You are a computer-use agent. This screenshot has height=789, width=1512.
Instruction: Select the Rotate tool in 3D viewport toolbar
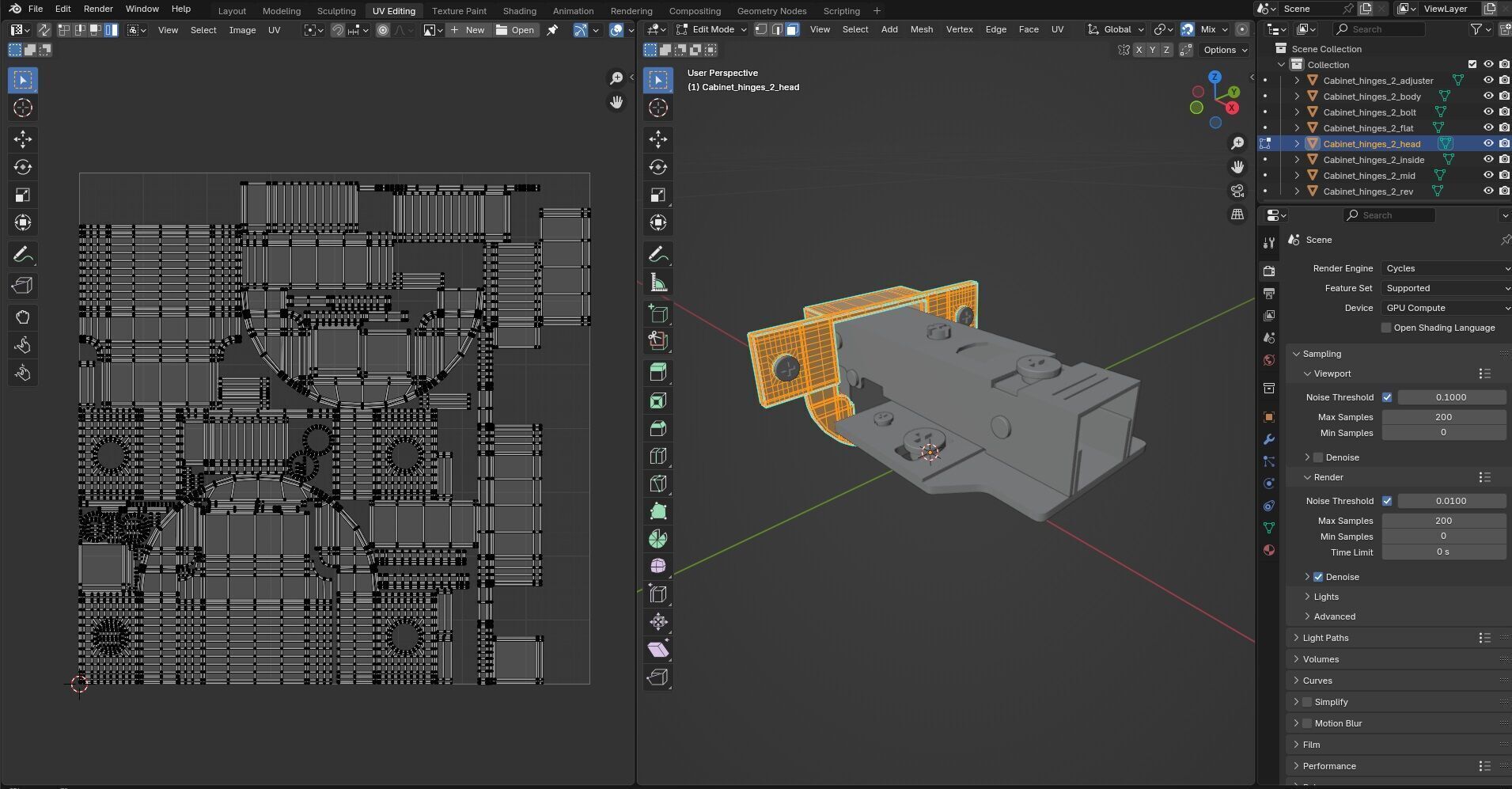click(658, 167)
